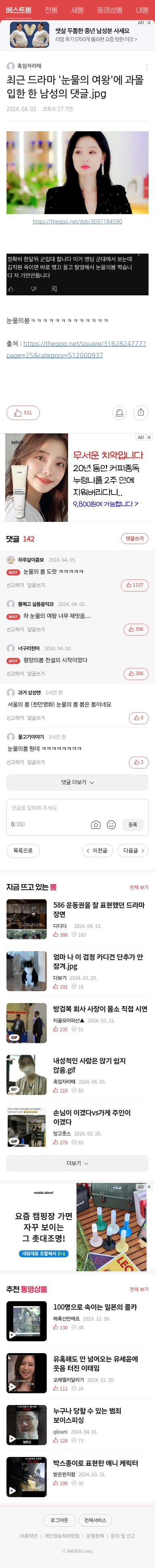Like the comment with 396 thumbs up
Screen dimensions: 155x1568
tap(136, 629)
